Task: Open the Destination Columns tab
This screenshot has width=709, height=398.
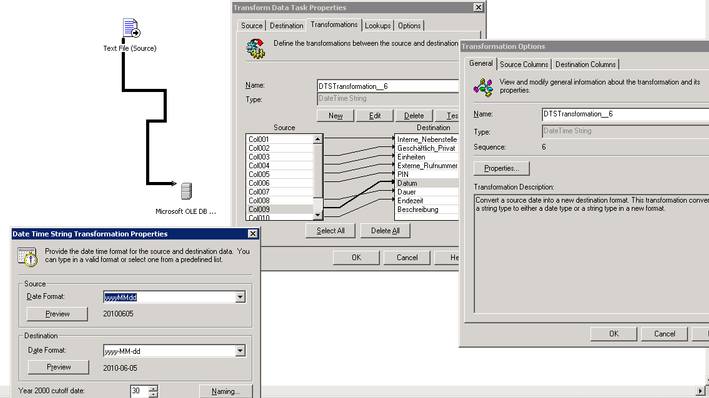Action: tap(585, 64)
